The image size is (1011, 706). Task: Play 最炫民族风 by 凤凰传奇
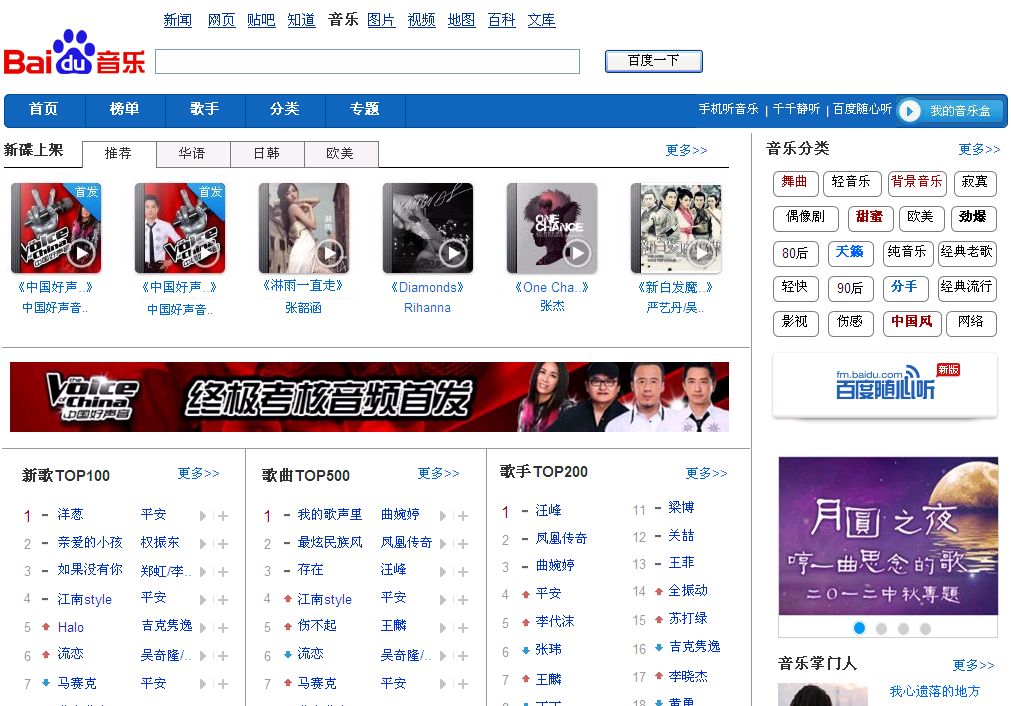(442, 544)
